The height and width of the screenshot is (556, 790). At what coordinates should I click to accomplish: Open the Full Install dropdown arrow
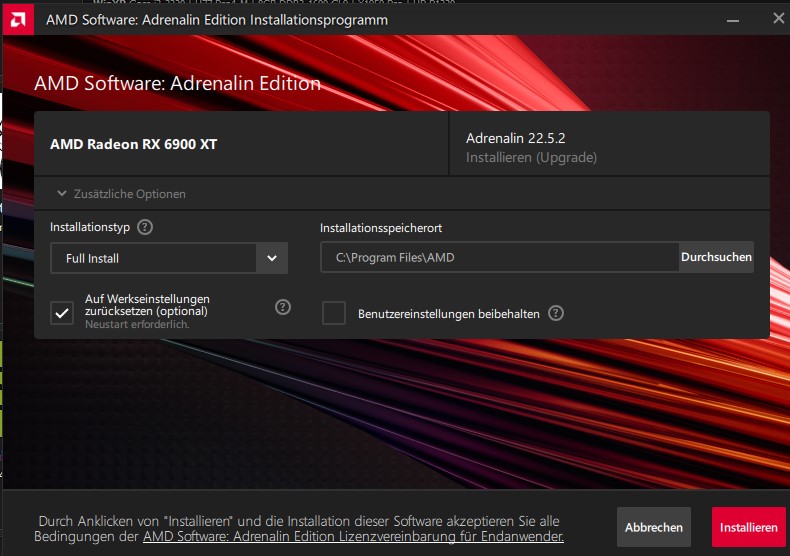272,258
